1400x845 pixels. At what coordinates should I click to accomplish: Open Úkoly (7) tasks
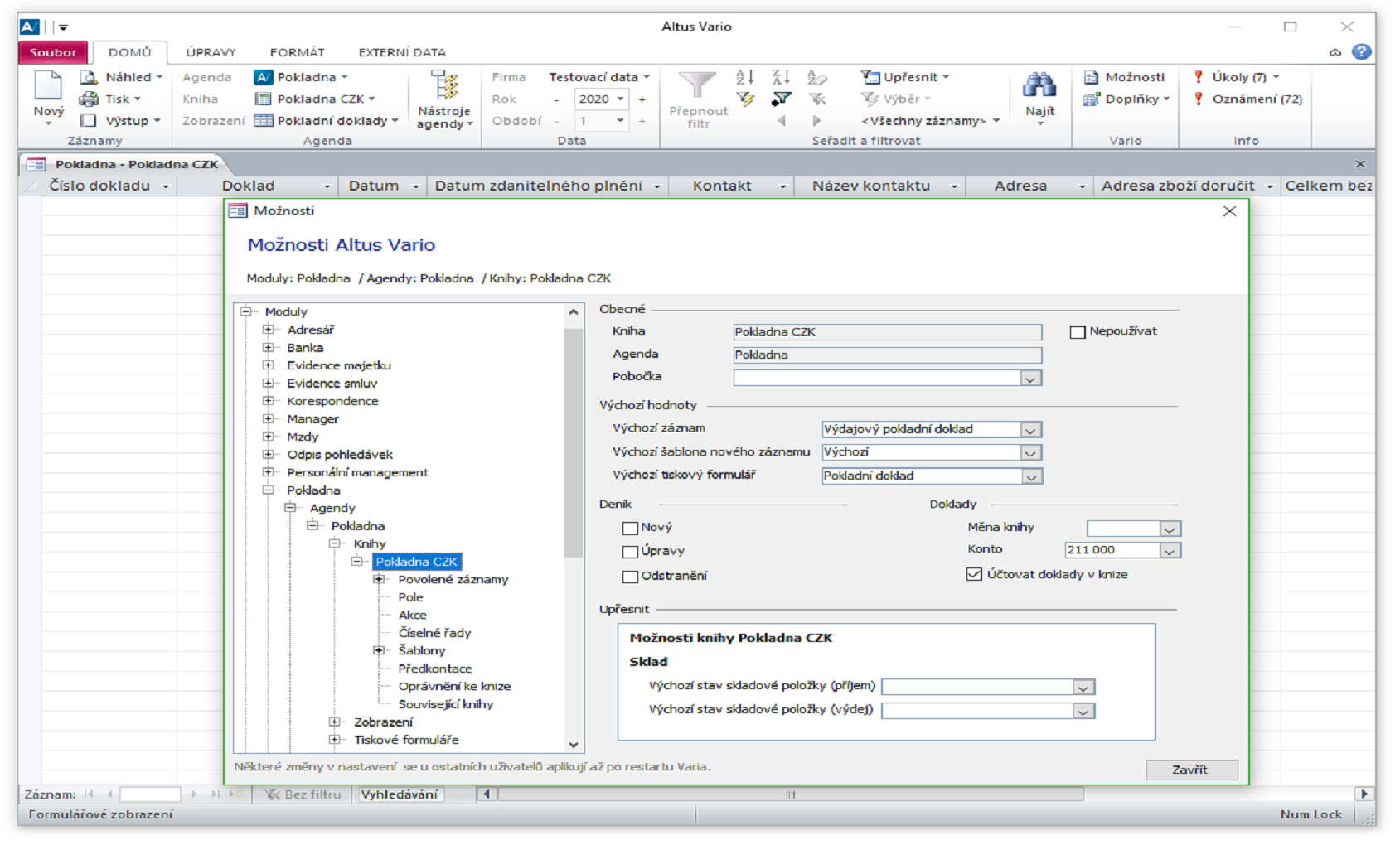pyautogui.click(x=1236, y=77)
